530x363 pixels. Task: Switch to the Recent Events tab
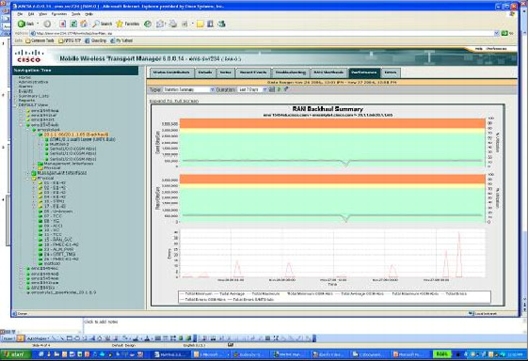[x=253, y=73]
